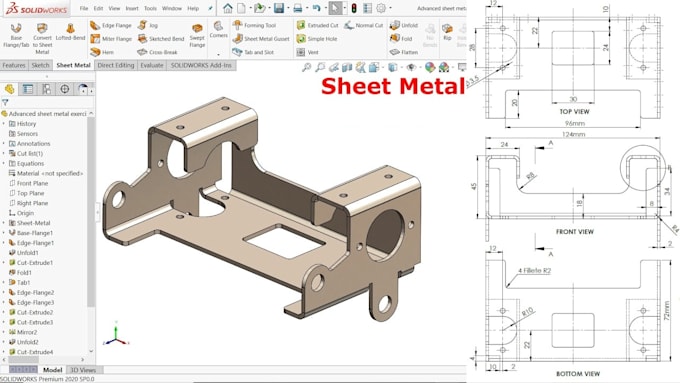Click the Rip tool
The image size is (680, 383).
[447, 32]
